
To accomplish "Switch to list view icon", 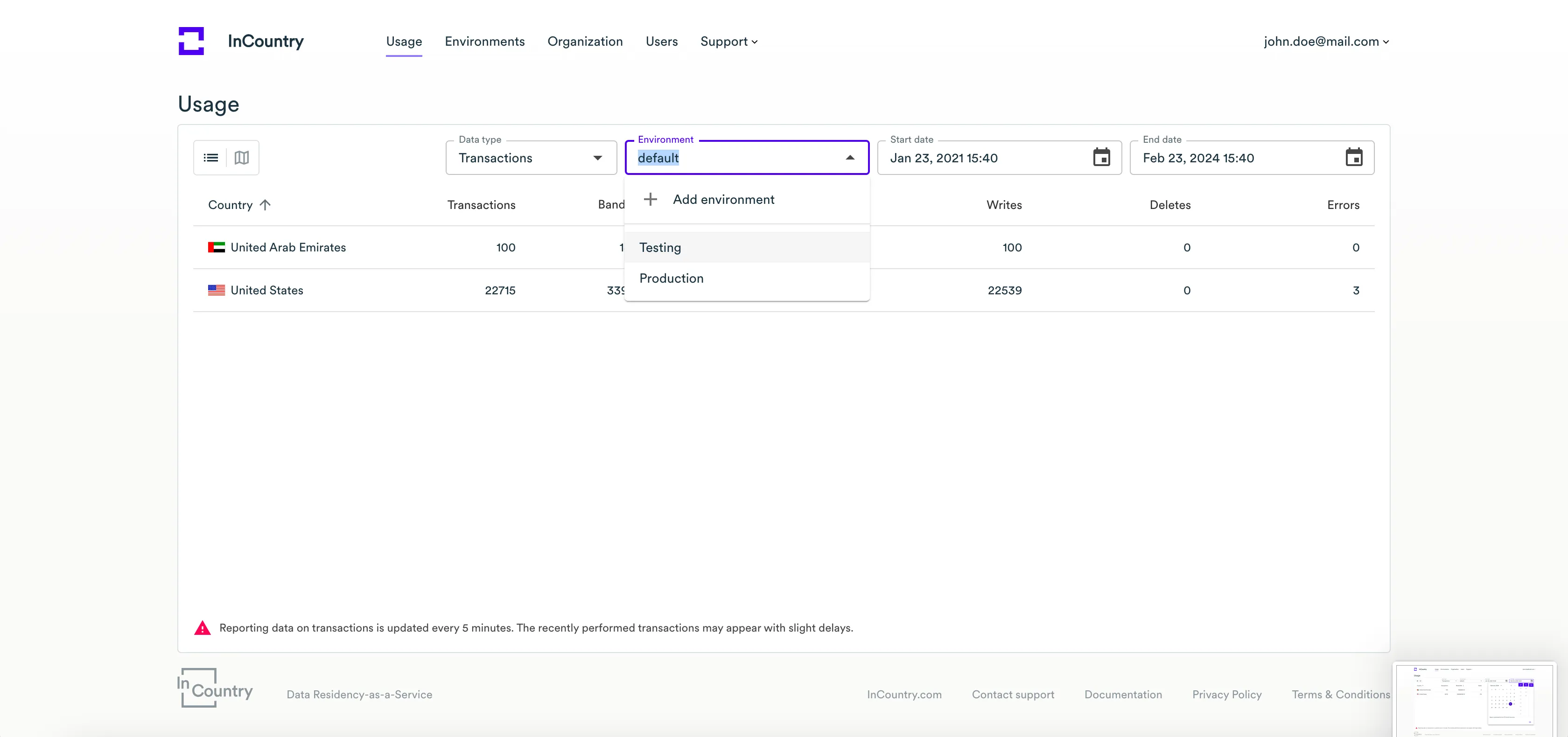I will (210, 158).
